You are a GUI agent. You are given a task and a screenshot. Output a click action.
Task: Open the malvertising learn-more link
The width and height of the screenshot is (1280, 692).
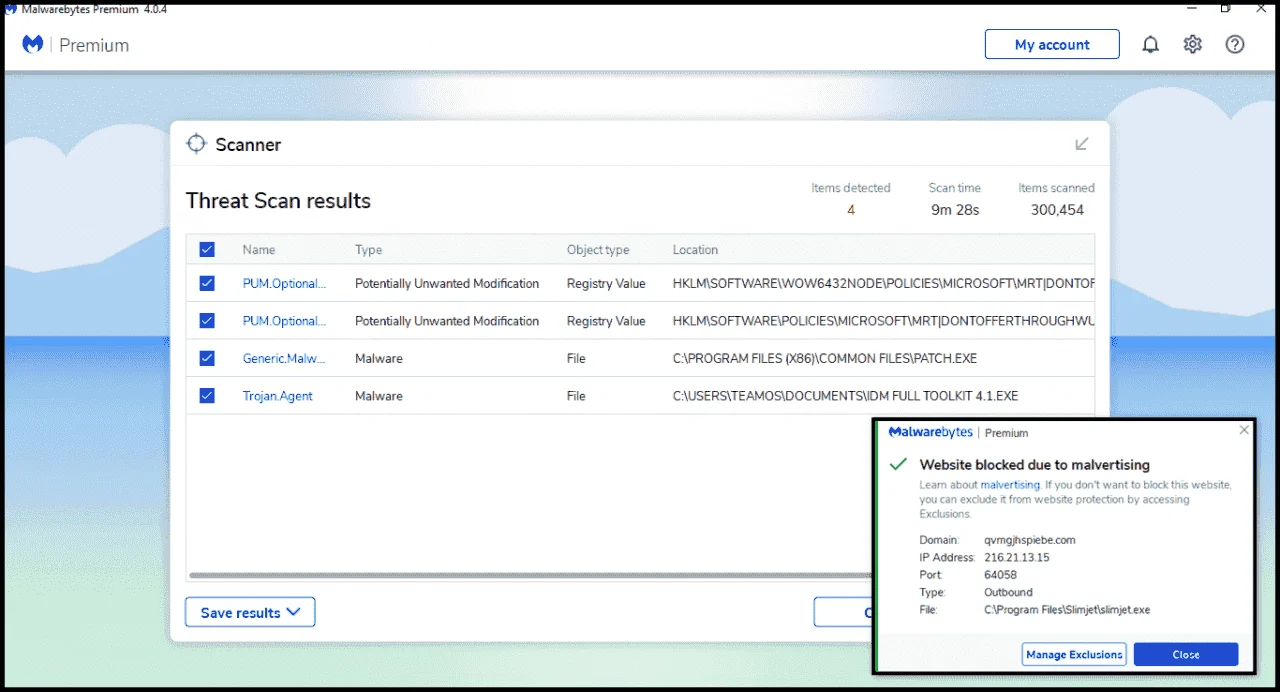(x=1010, y=485)
